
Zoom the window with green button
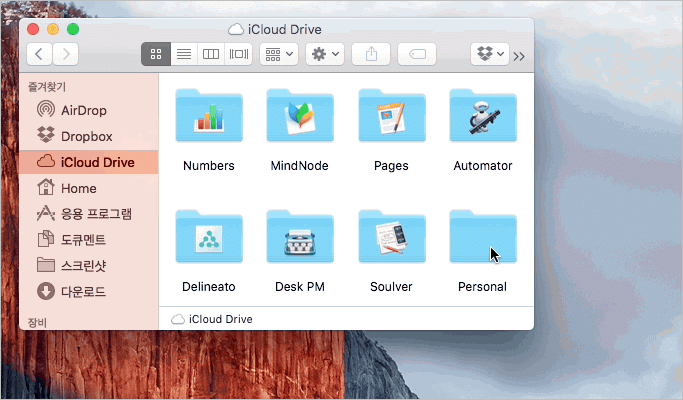pyautogui.click(x=73, y=29)
